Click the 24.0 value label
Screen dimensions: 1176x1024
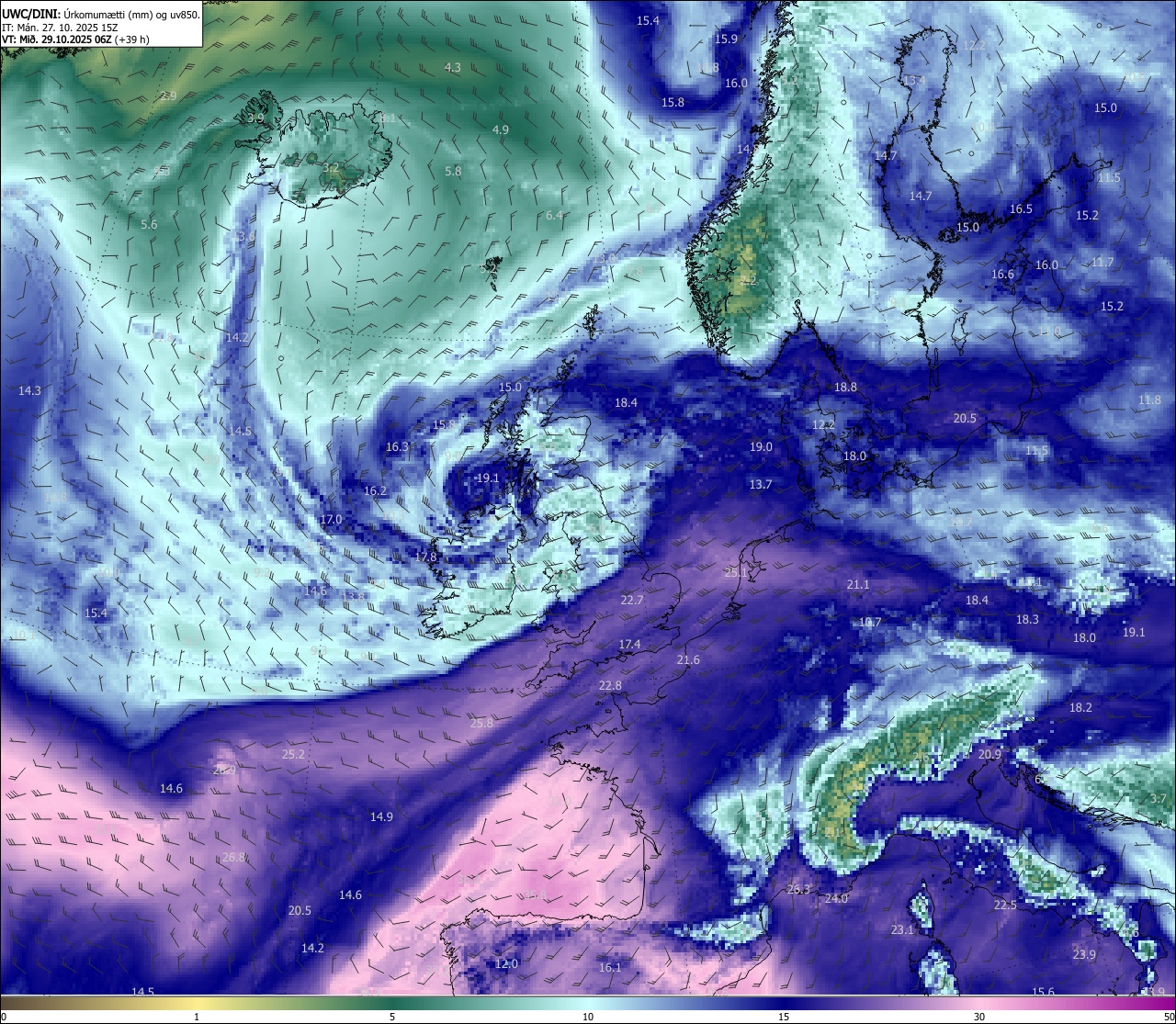tap(836, 898)
